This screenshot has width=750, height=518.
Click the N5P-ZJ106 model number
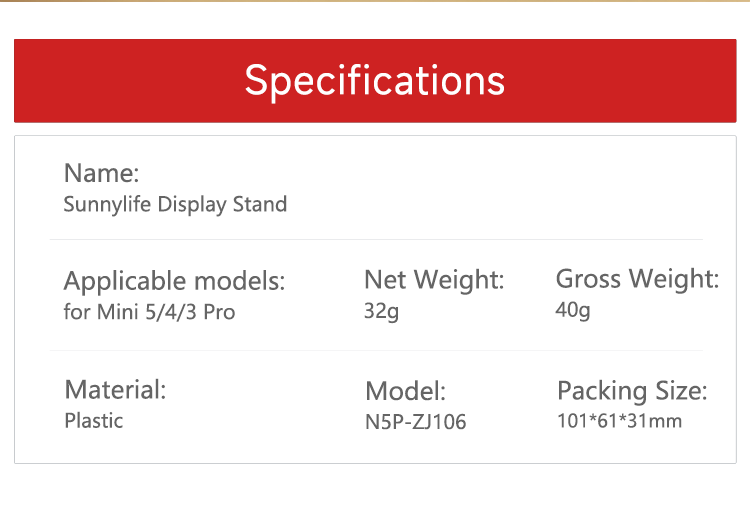415,422
